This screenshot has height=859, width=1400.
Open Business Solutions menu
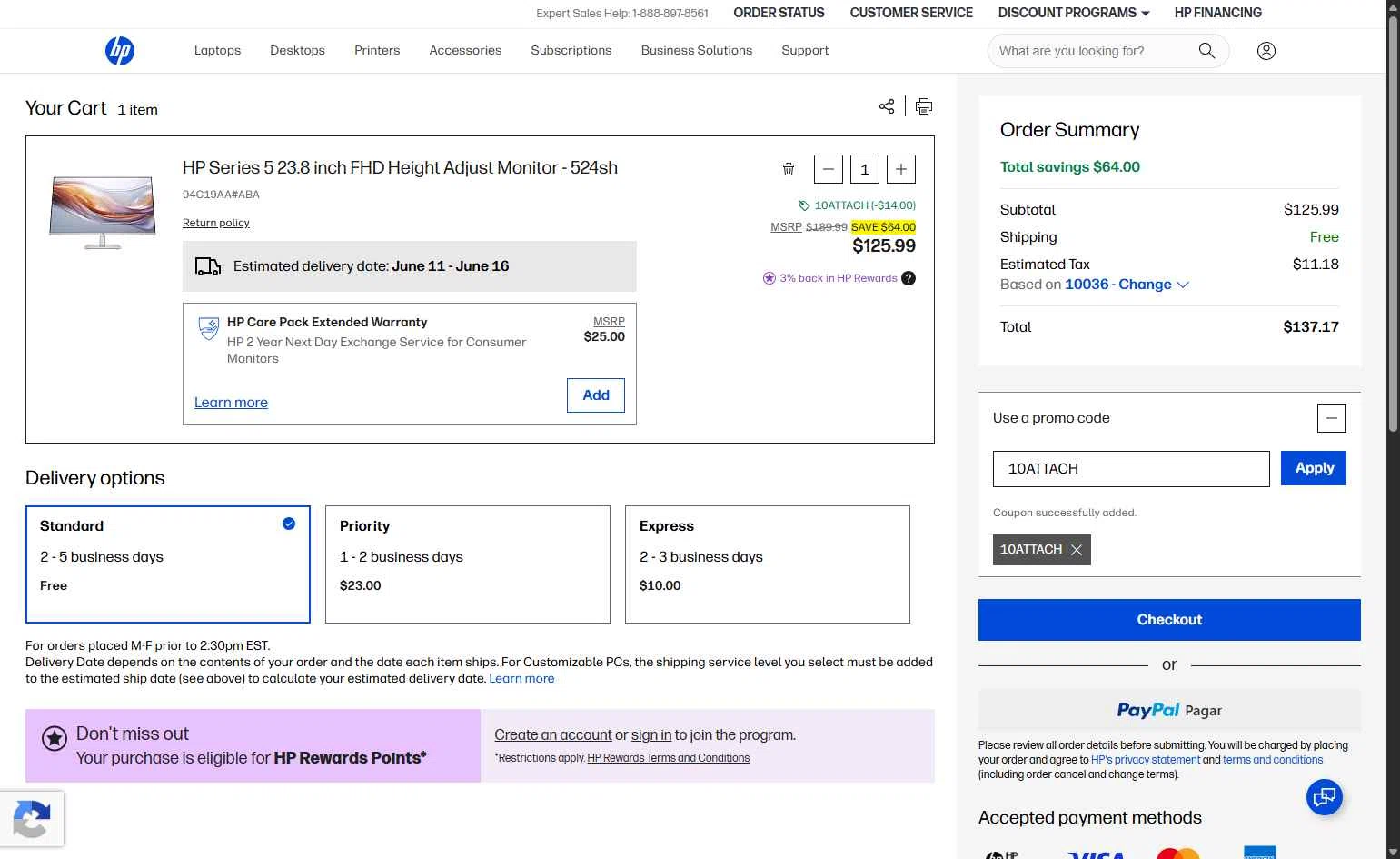pyautogui.click(x=697, y=51)
